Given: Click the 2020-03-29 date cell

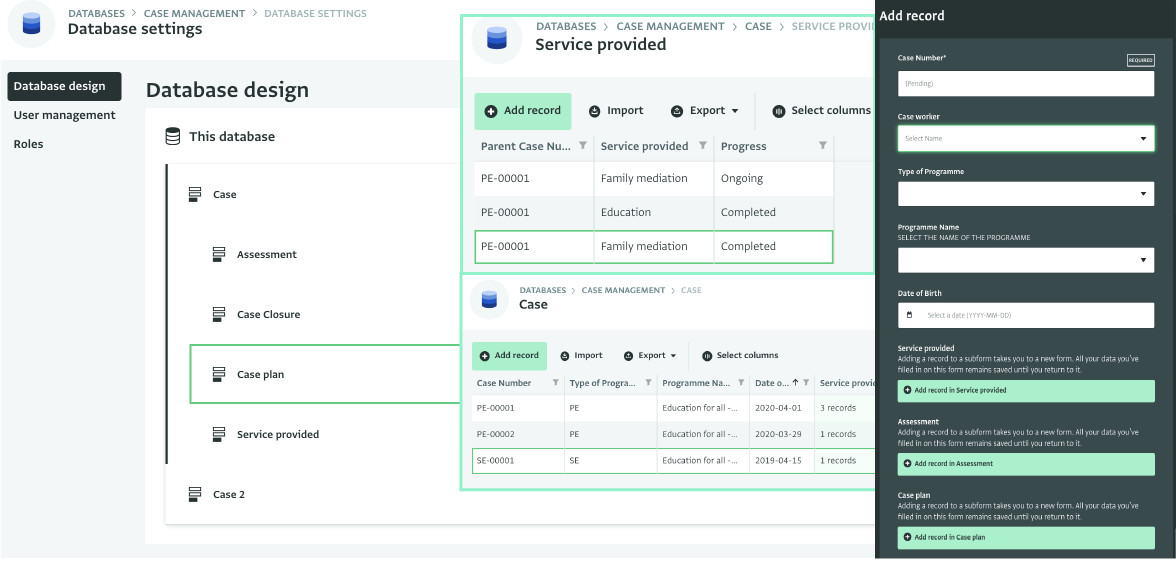Looking at the screenshot, I should (x=782, y=434).
